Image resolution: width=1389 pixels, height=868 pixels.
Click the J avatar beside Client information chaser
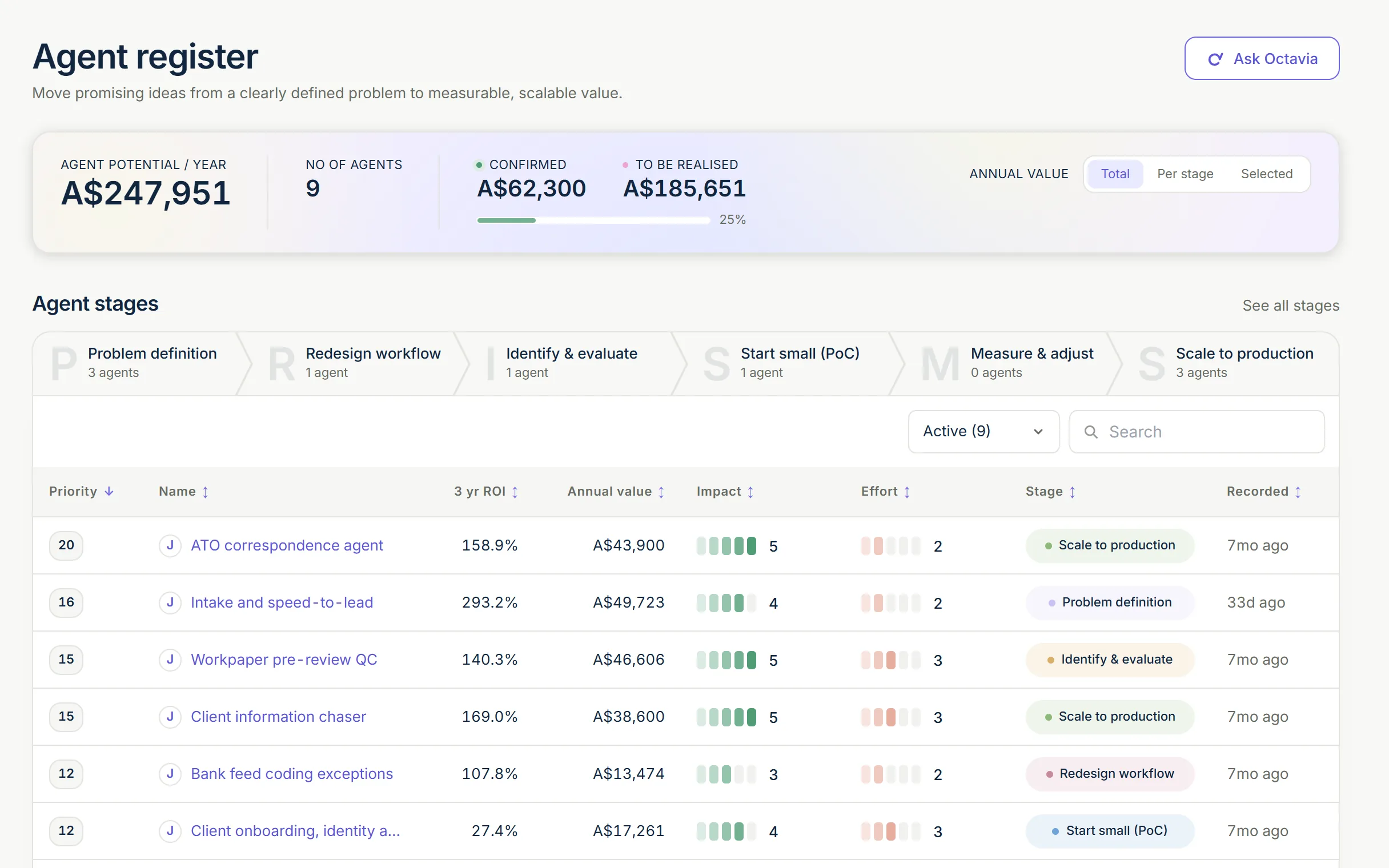pyautogui.click(x=170, y=717)
